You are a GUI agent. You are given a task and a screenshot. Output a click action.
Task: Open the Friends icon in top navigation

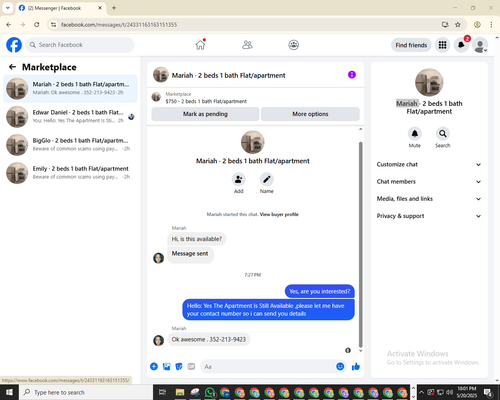247,45
